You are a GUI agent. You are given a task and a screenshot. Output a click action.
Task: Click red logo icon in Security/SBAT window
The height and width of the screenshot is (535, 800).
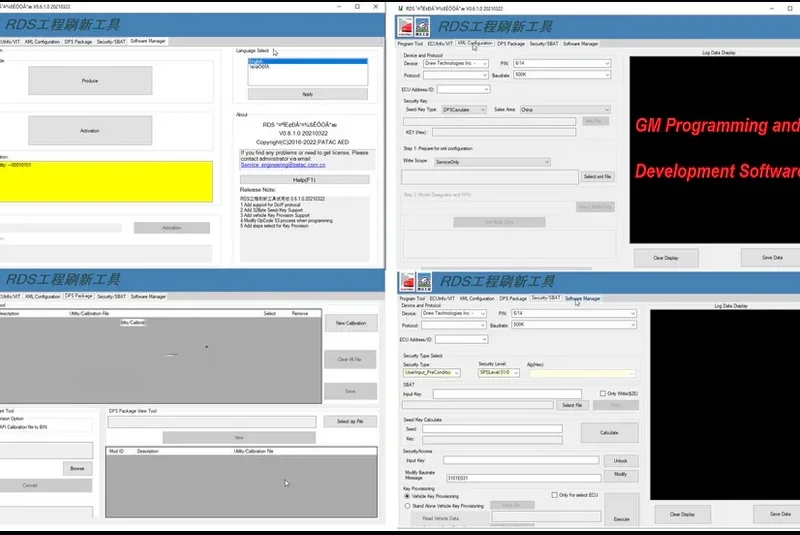click(x=407, y=283)
